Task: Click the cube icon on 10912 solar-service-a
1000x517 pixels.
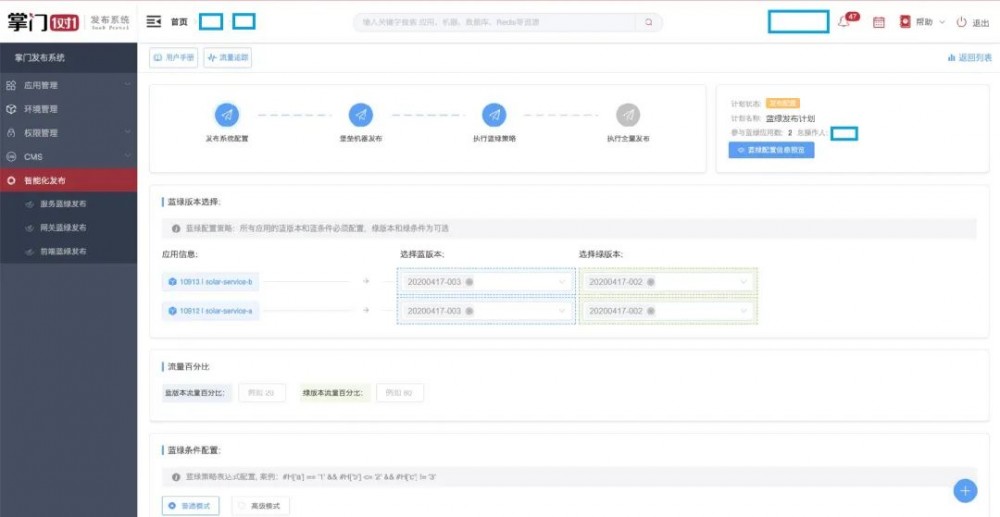Action: [172, 311]
